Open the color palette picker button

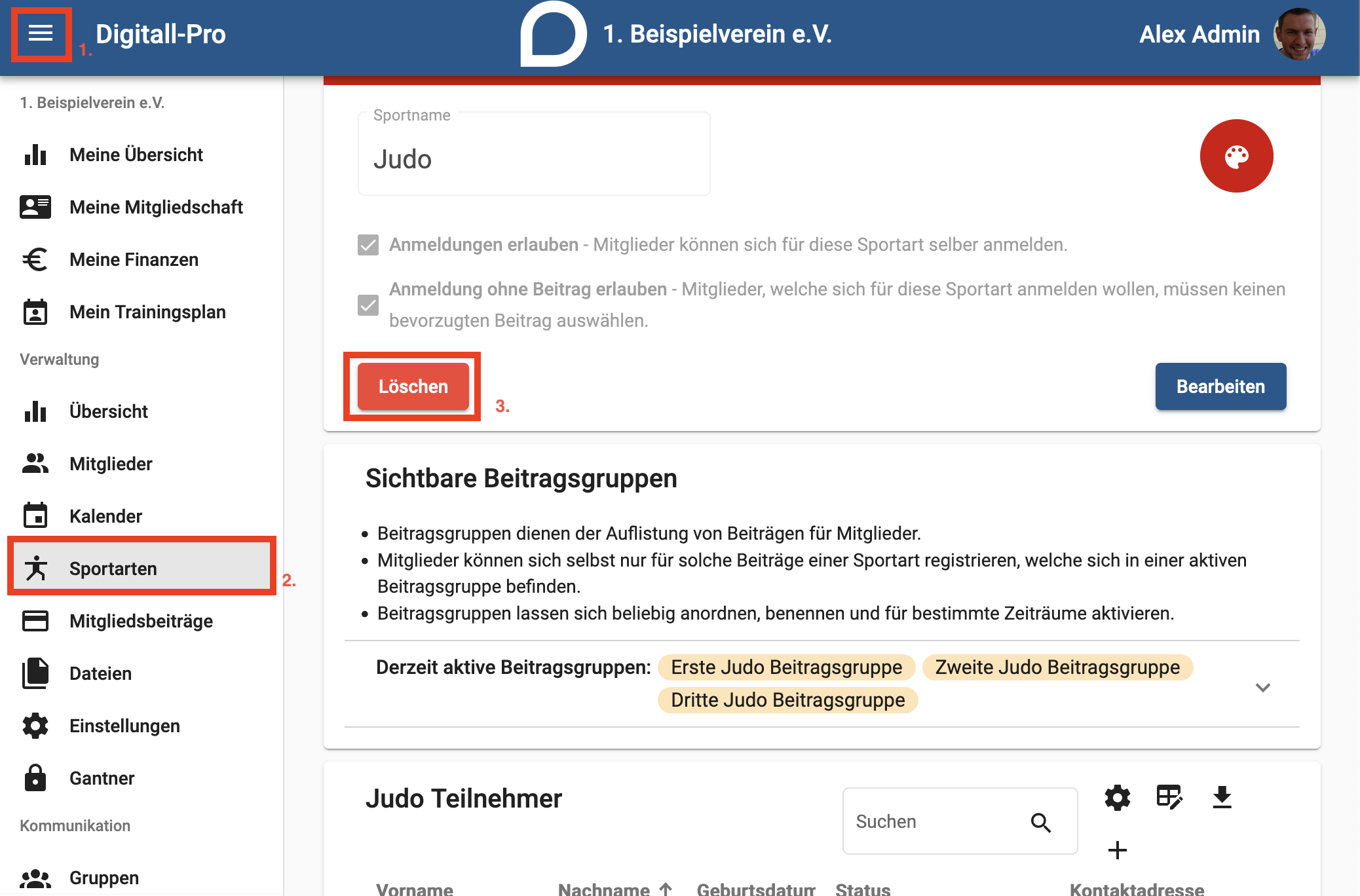pyautogui.click(x=1236, y=156)
